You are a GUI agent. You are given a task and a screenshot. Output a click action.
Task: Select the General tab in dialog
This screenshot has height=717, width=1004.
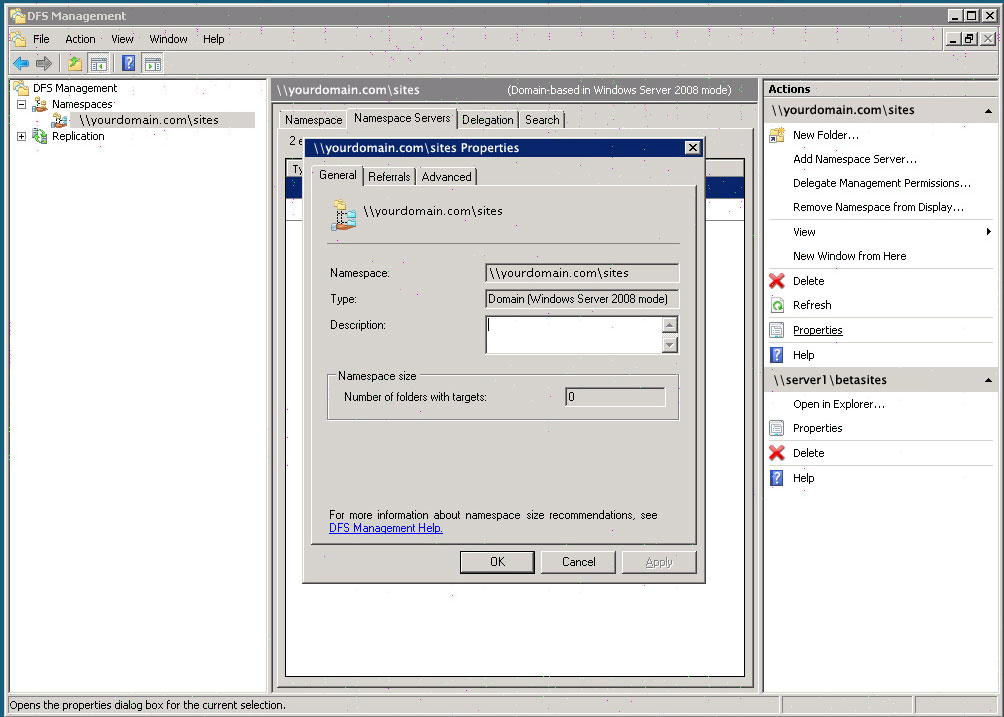[337, 175]
